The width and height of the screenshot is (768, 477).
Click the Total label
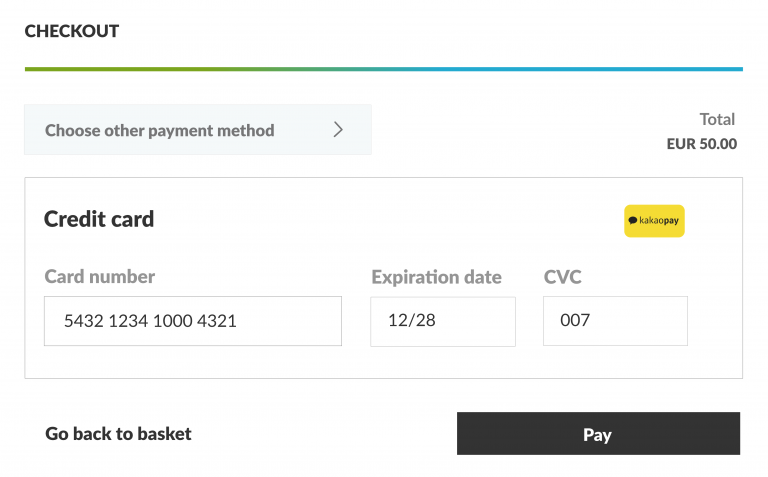[717, 119]
